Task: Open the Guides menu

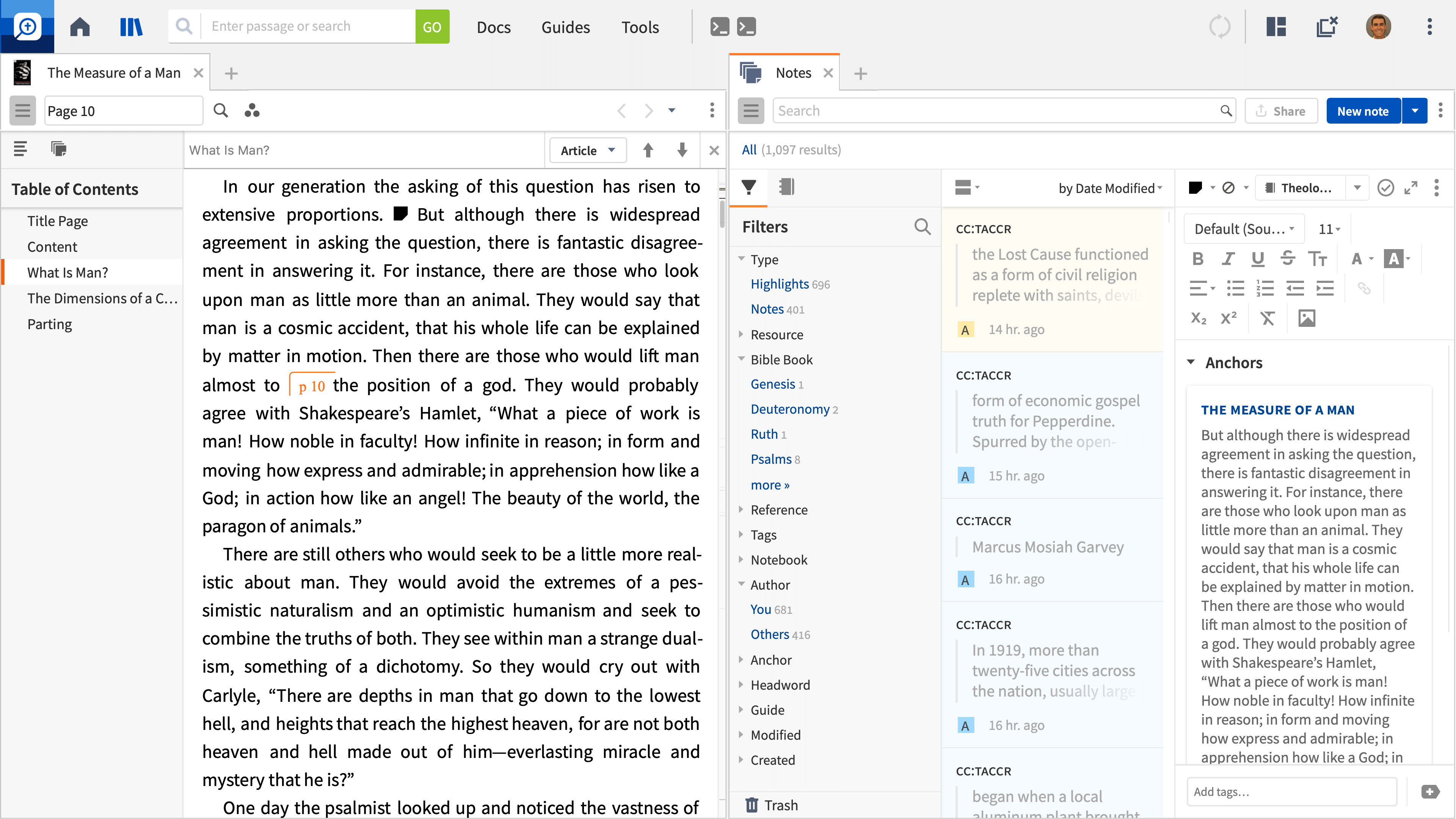Action: 565,27
